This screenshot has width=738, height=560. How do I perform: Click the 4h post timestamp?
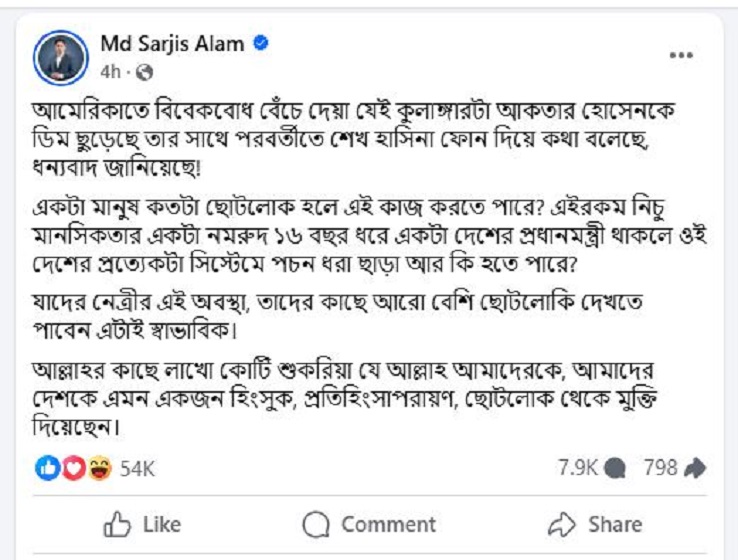[112, 72]
